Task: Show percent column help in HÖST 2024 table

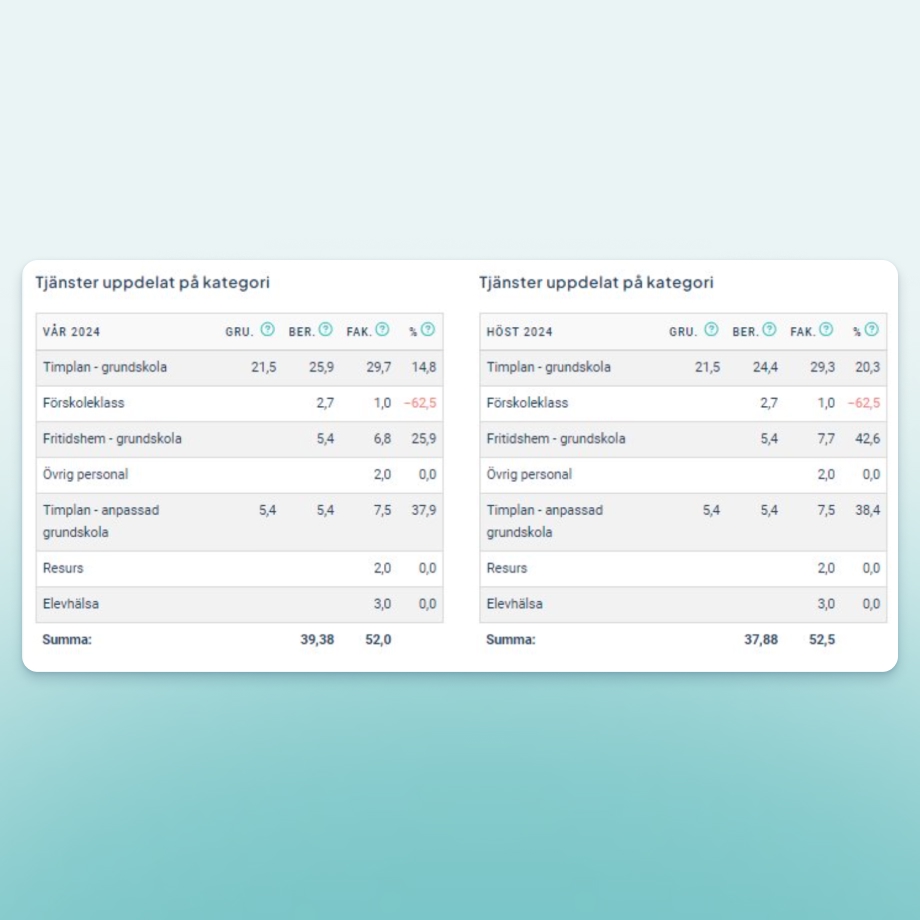Action: 872,330
